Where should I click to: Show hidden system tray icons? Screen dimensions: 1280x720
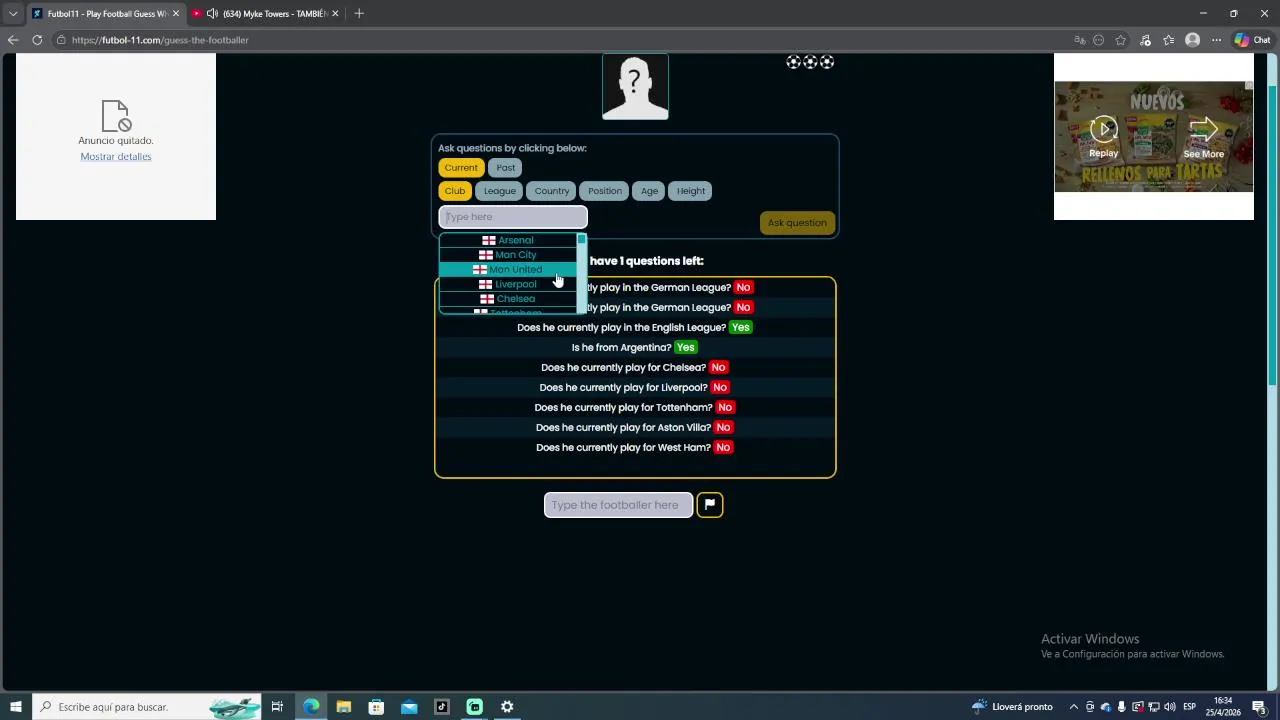(1074, 707)
